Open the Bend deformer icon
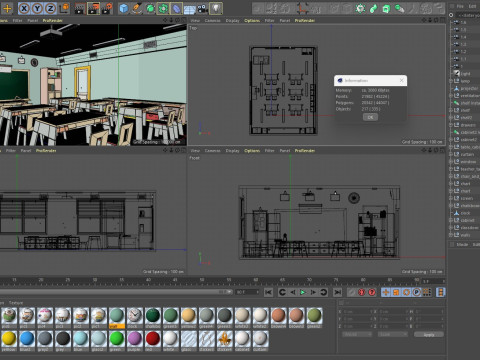Viewport: 480px width, 360px height. [x=176, y=8]
